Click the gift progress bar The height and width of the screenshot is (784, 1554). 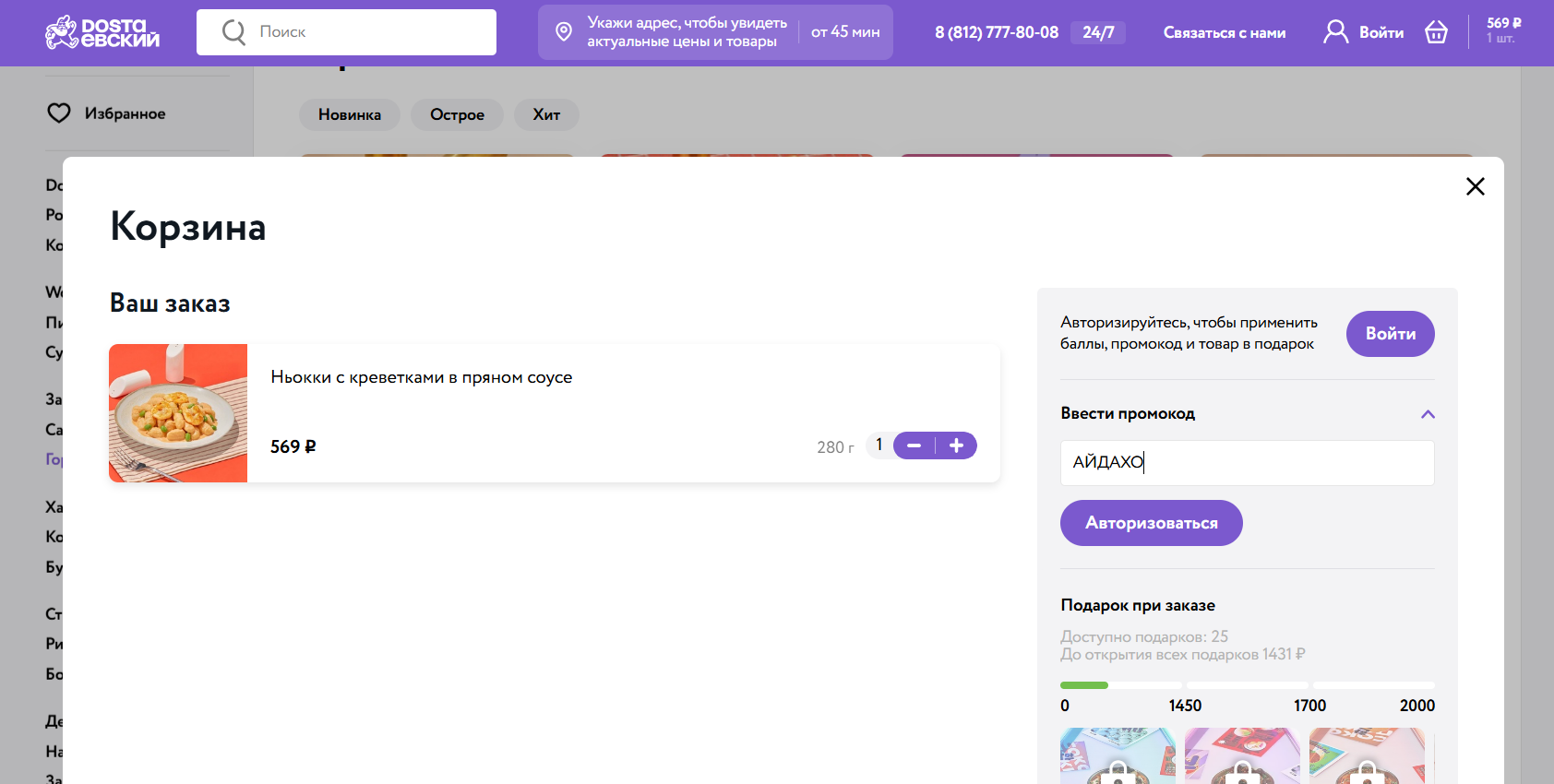(x=1248, y=685)
